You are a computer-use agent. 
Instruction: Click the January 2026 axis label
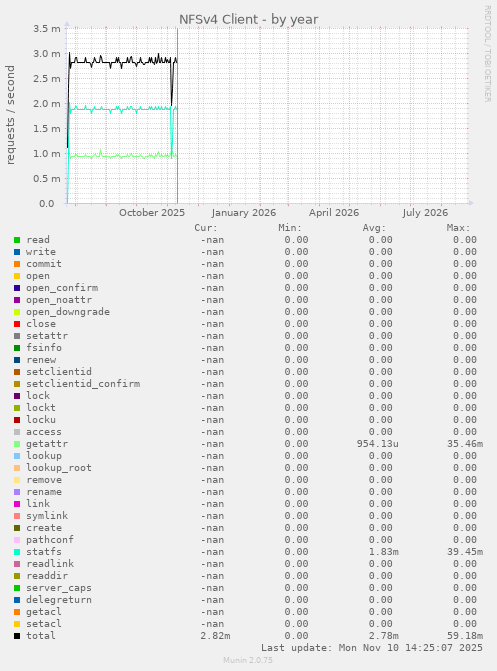(244, 213)
